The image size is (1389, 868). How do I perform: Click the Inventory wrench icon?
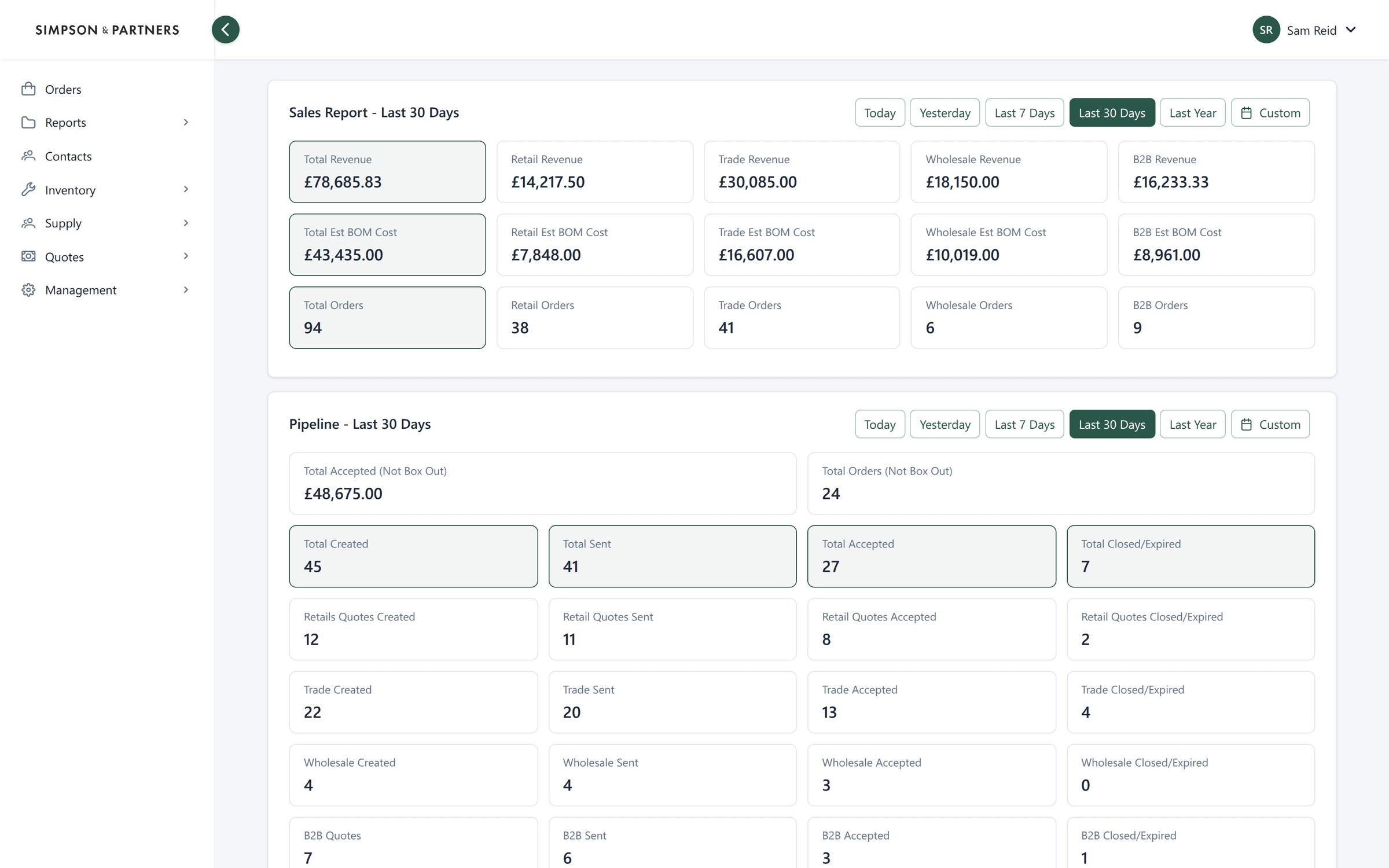coord(28,189)
